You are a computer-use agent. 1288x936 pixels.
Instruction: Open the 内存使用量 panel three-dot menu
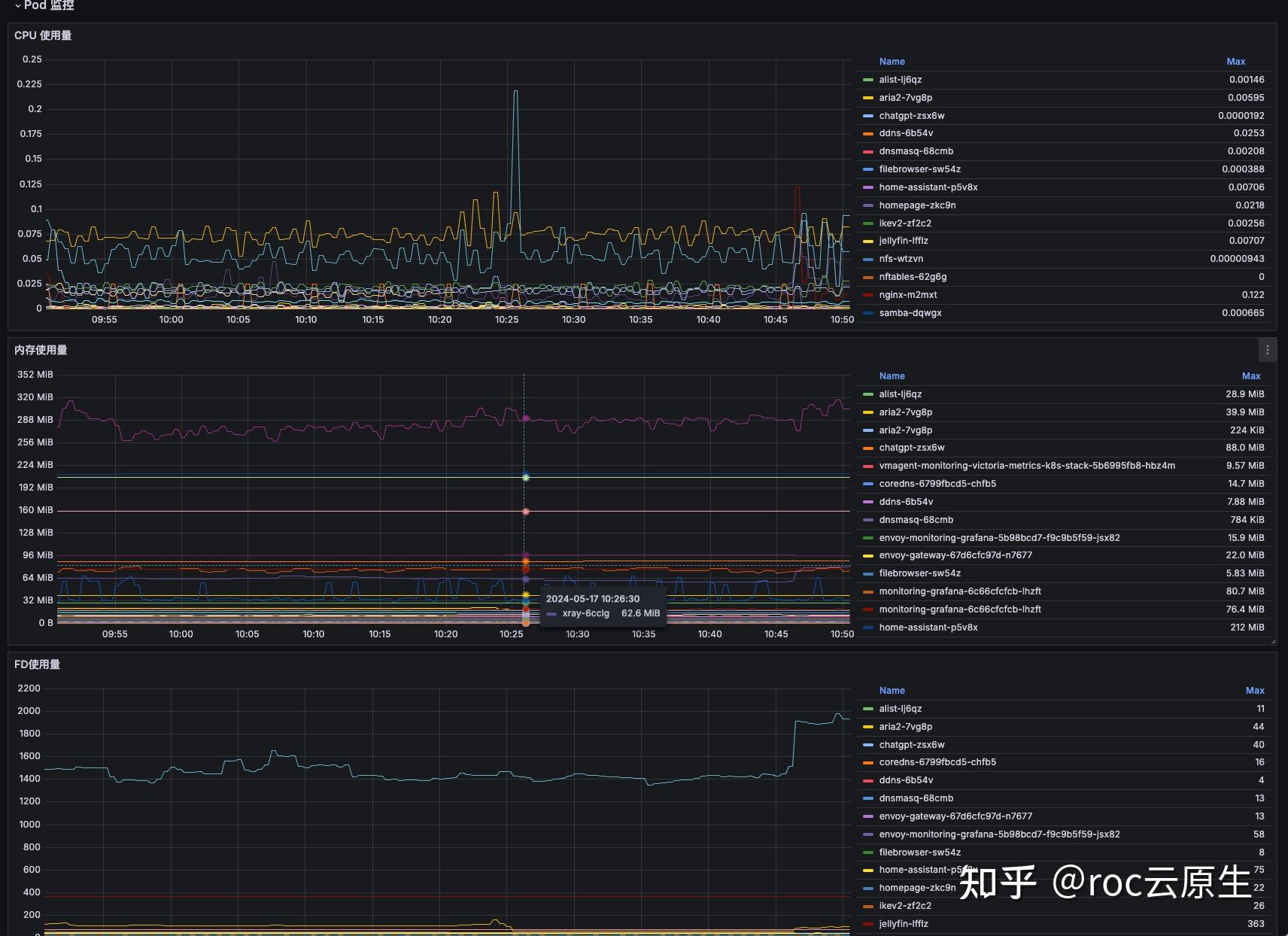coord(1267,350)
